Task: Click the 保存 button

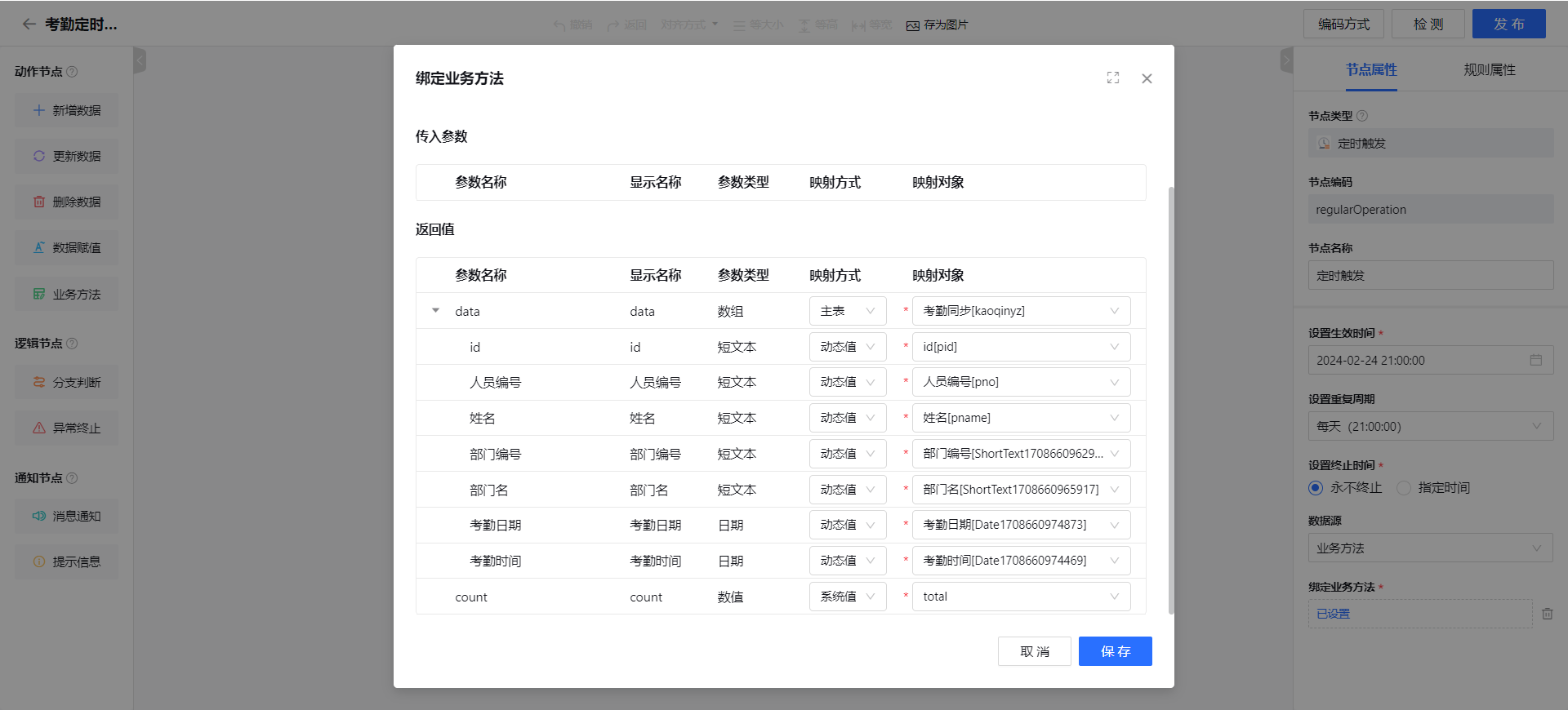Action: tap(1116, 651)
